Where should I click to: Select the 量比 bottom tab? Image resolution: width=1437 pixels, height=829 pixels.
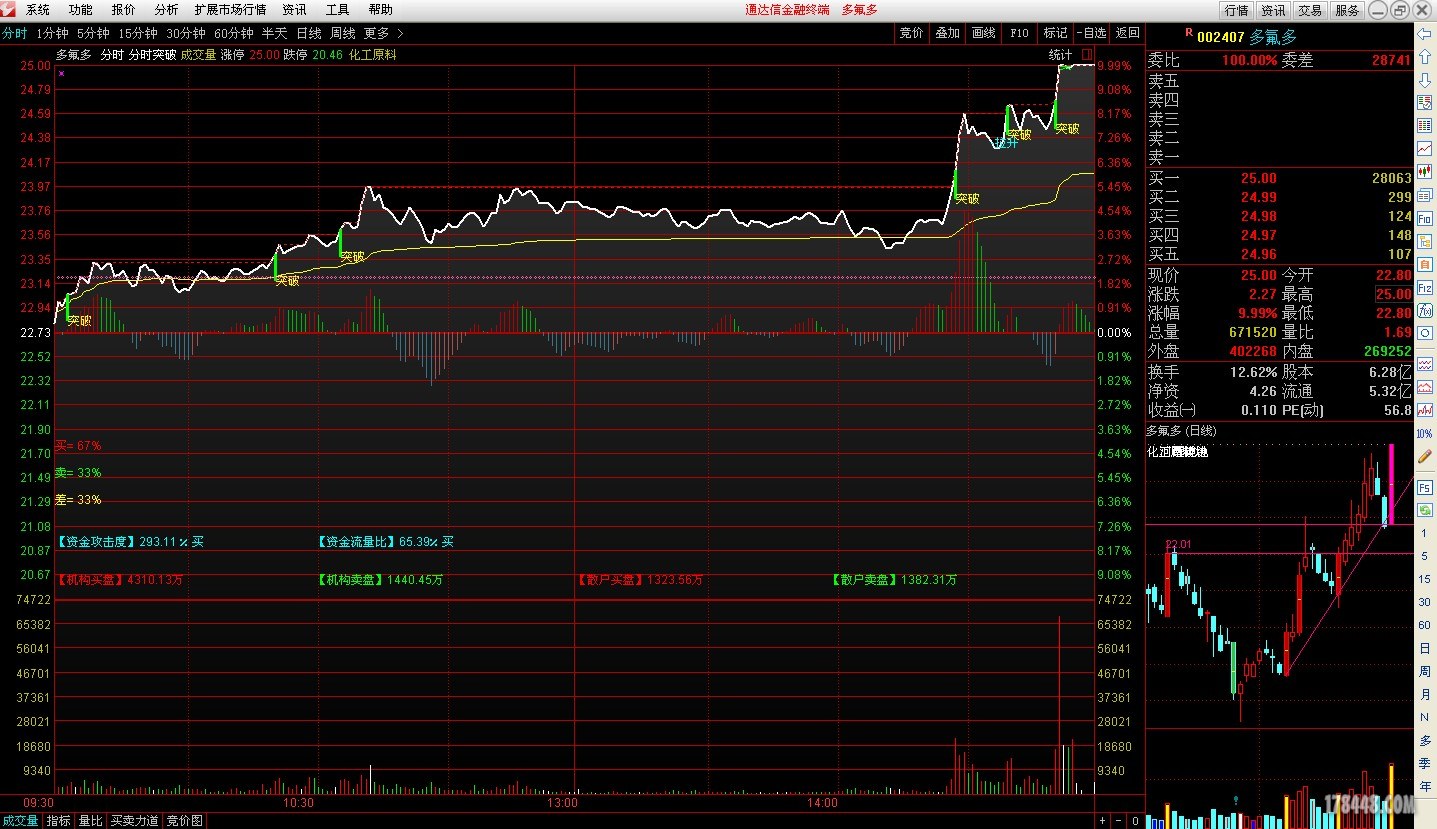[x=90, y=821]
